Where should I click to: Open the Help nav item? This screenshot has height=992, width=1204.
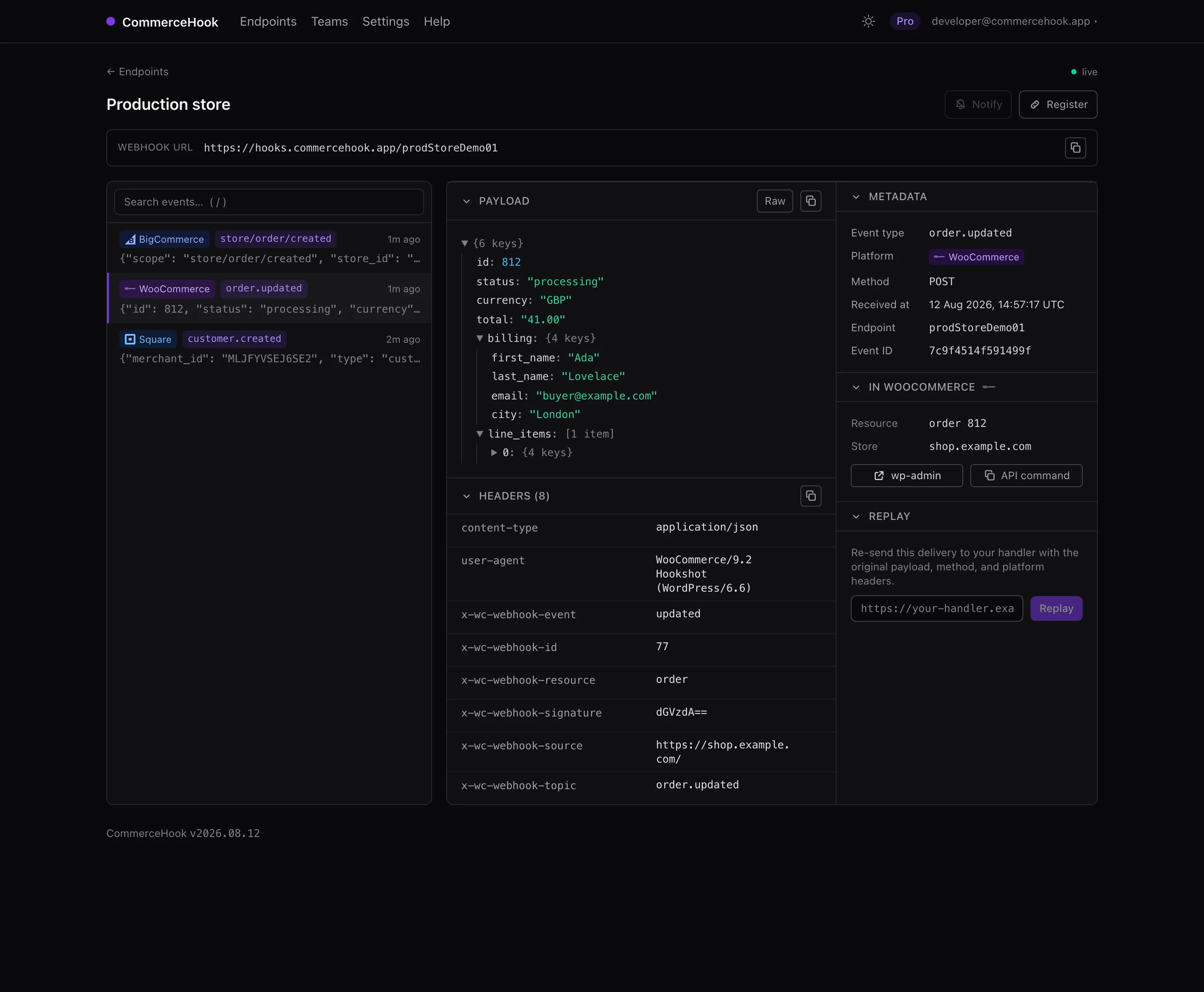tap(437, 22)
